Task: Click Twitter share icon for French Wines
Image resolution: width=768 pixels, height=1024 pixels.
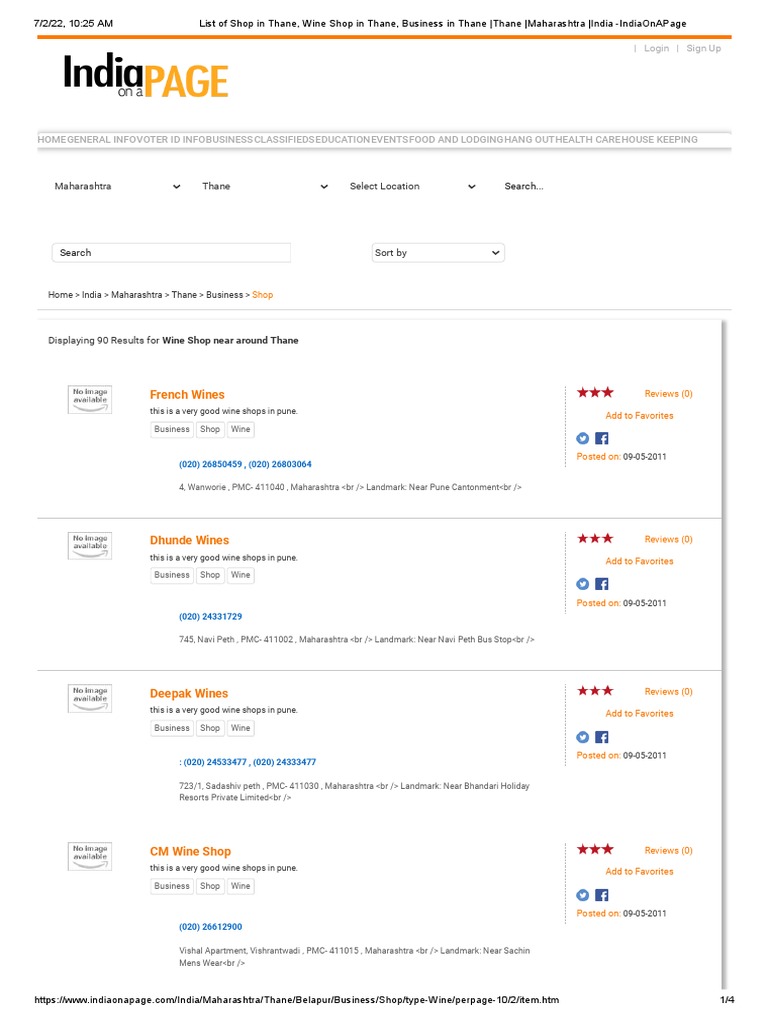Action: click(583, 438)
